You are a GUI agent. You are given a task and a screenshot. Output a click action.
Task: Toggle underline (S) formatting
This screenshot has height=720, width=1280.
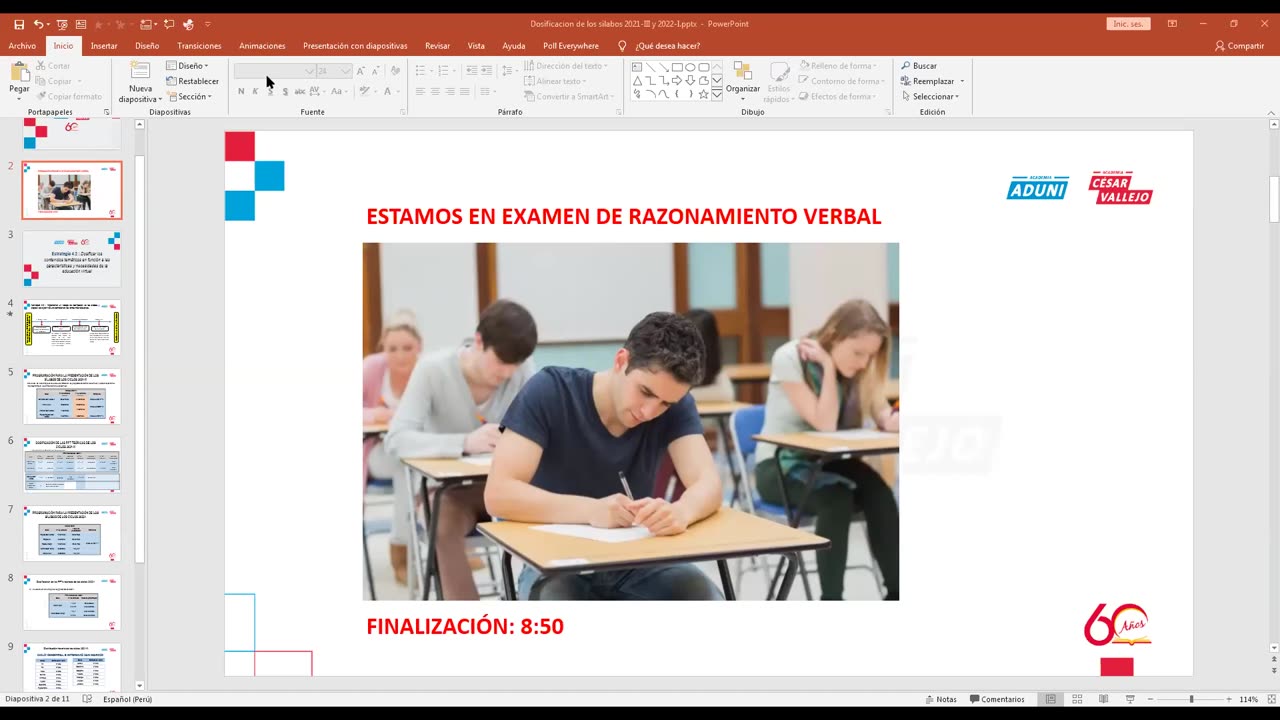[270, 91]
